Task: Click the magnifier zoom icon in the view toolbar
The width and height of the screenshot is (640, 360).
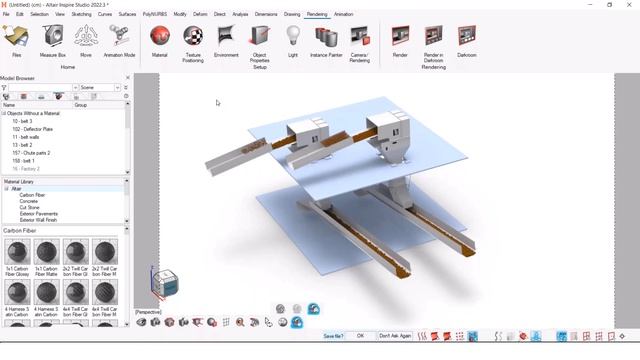Action: [240, 322]
